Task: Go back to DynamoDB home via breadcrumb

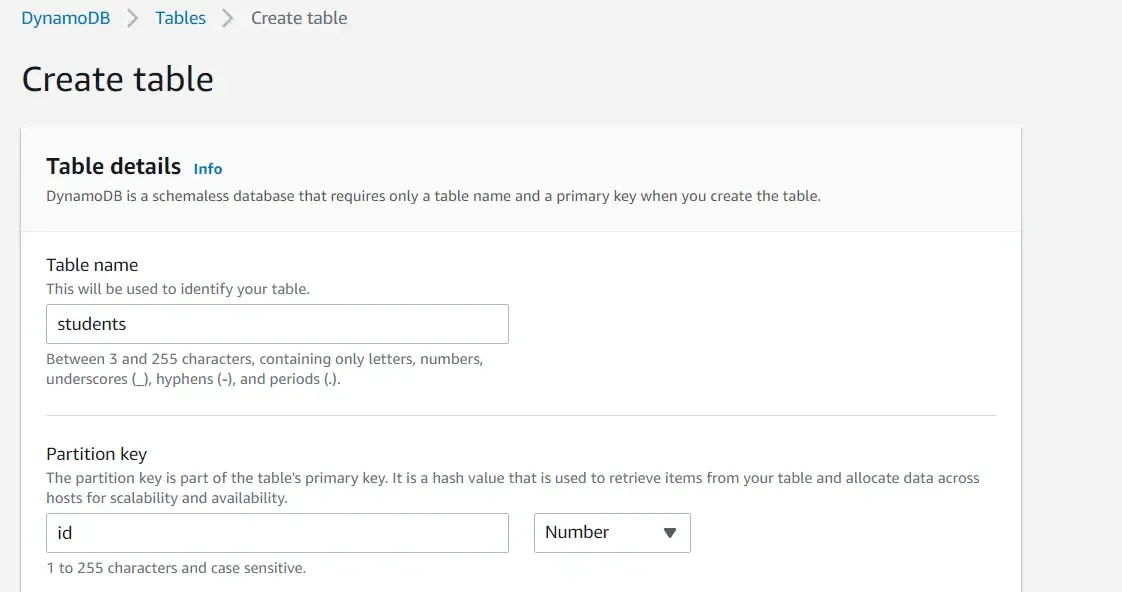Action: tap(64, 17)
